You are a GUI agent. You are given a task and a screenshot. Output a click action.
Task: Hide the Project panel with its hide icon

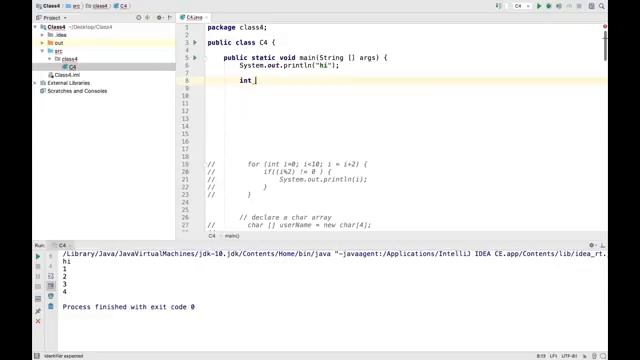pos(170,18)
